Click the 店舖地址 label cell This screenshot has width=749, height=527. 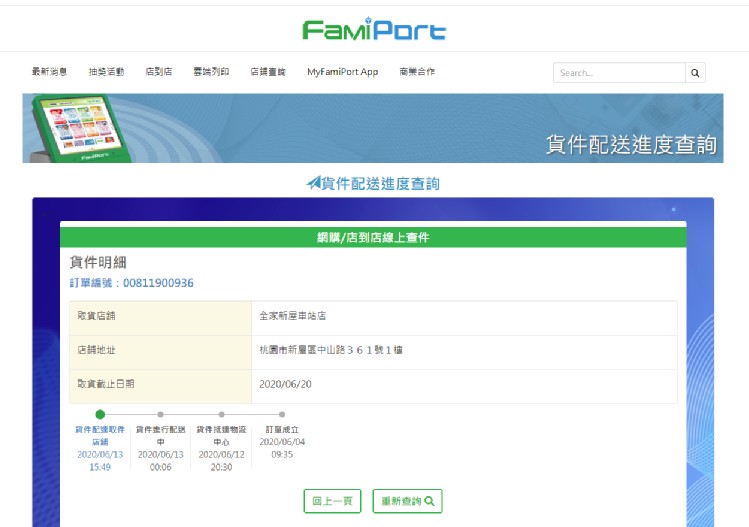click(x=160, y=352)
